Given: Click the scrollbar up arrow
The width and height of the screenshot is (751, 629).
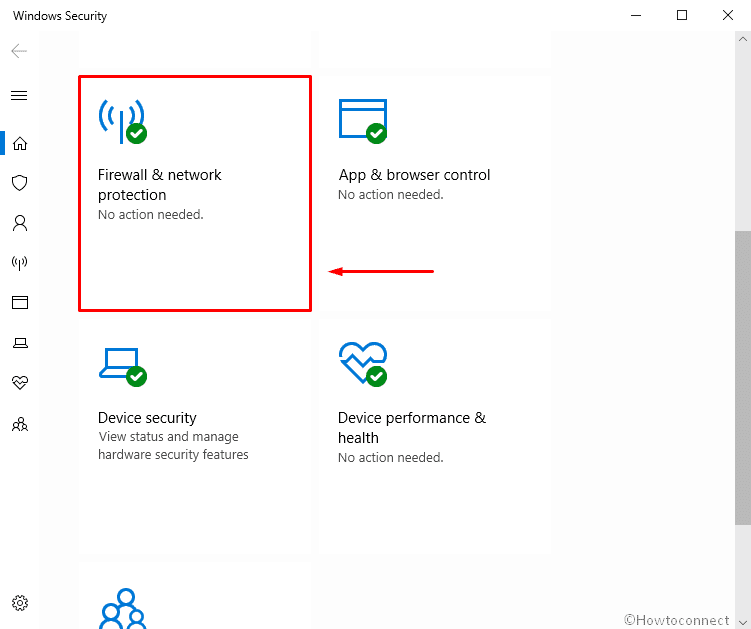Looking at the screenshot, I should point(743,39).
